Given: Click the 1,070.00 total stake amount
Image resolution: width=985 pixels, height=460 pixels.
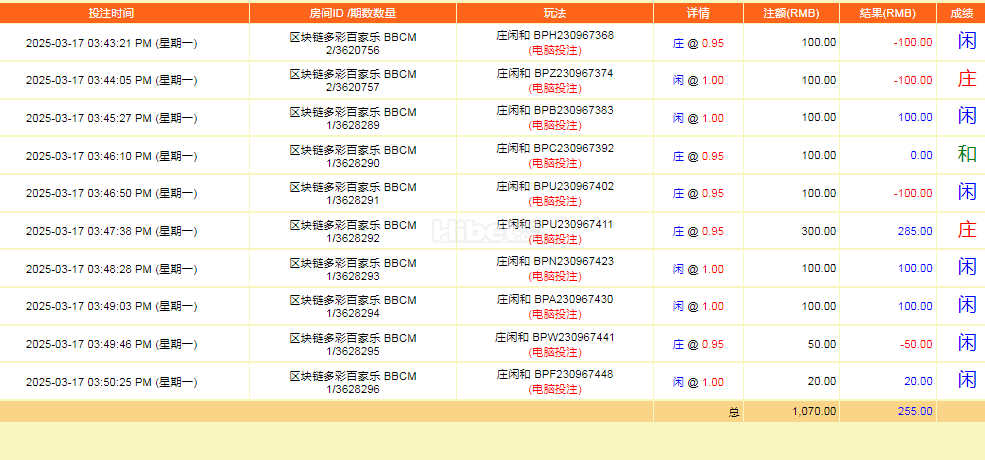Looking at the screenshot, I should (813, 411).
